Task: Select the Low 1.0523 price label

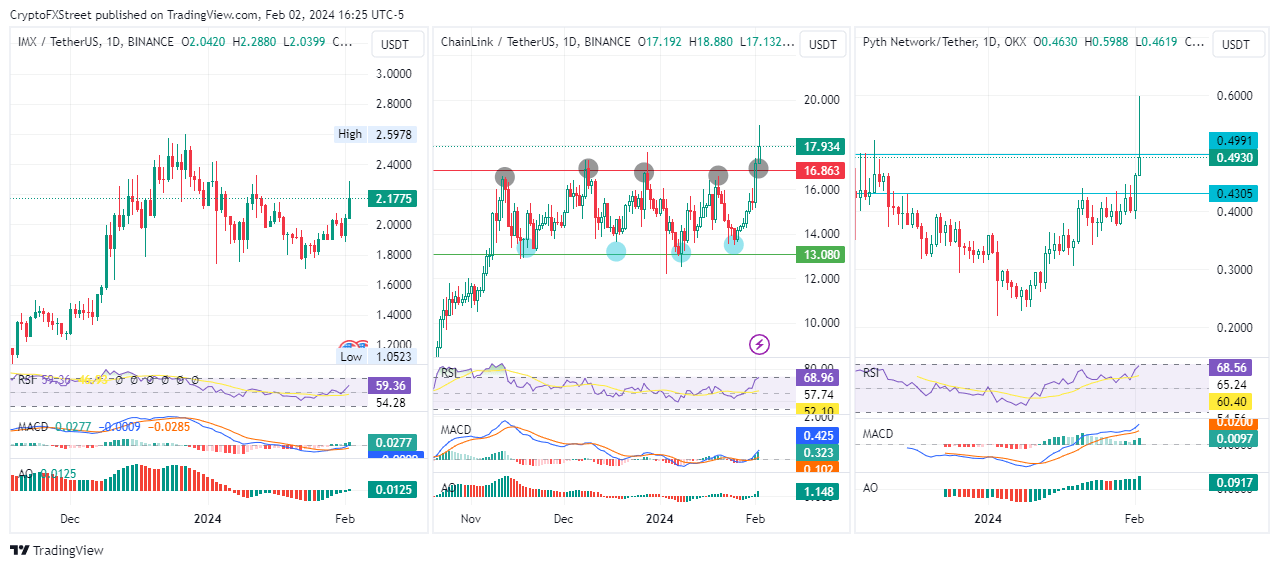Action: 376,357
